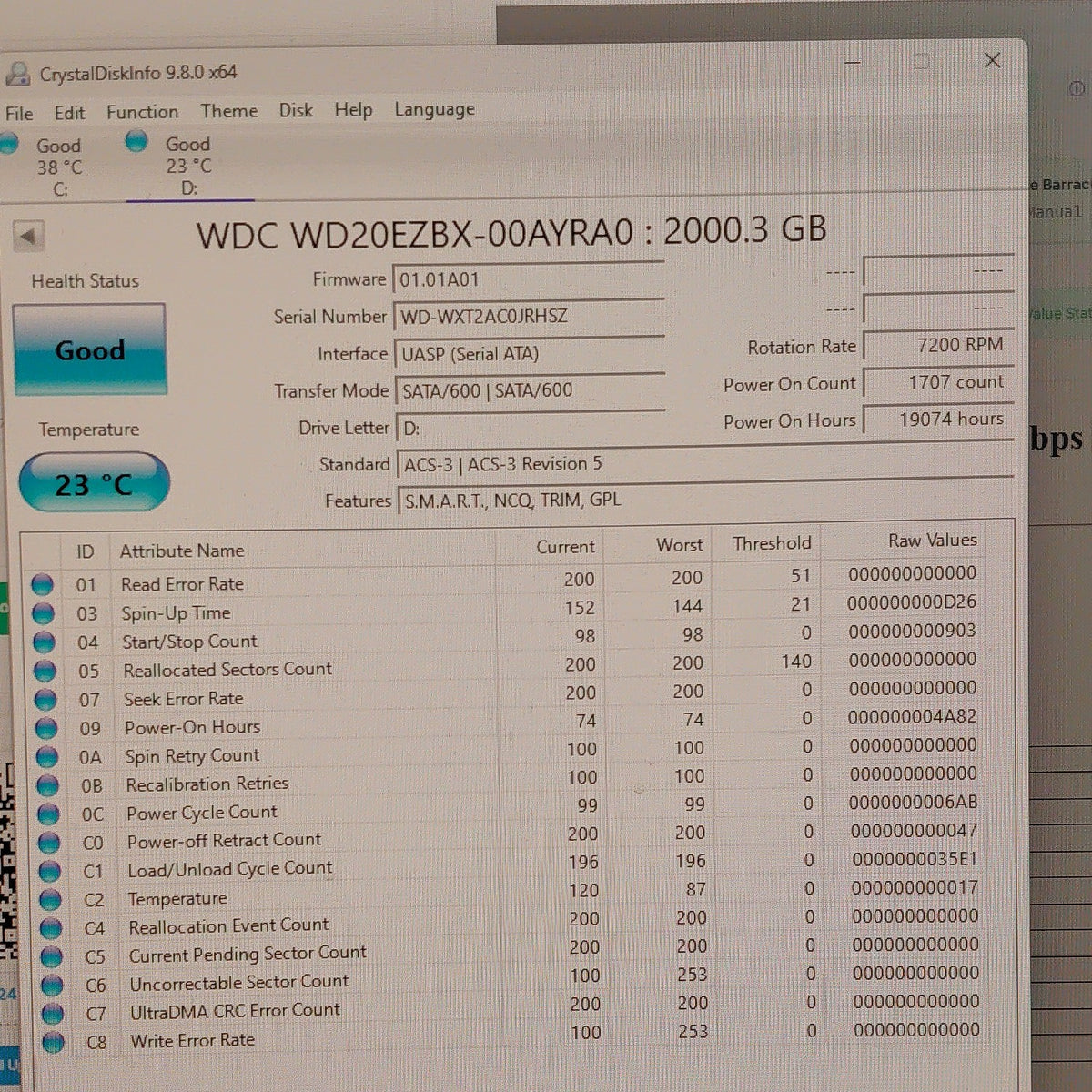
Task: Click the blue status orb for drive D:
Action: pyautogui.click(x=136, y=141)
